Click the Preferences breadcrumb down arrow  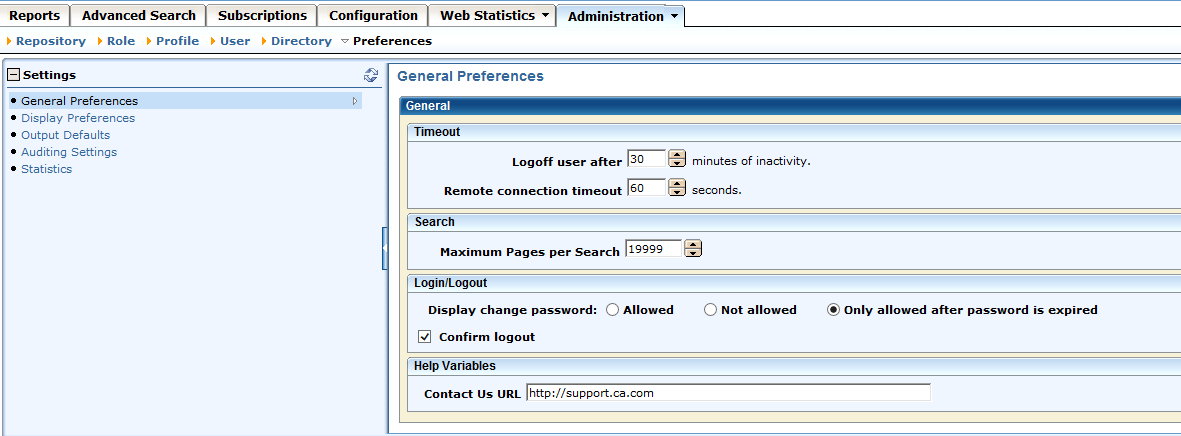pyautogui.click(x=345, y=41)
